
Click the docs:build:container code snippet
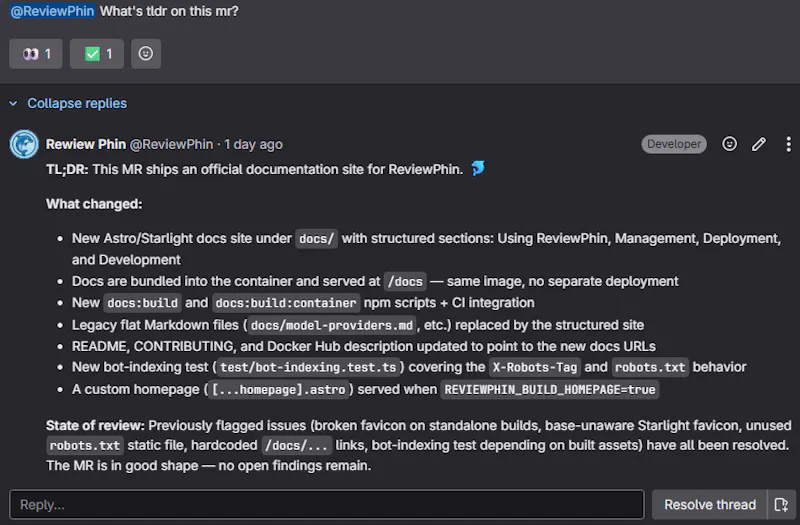coord(286,303)
